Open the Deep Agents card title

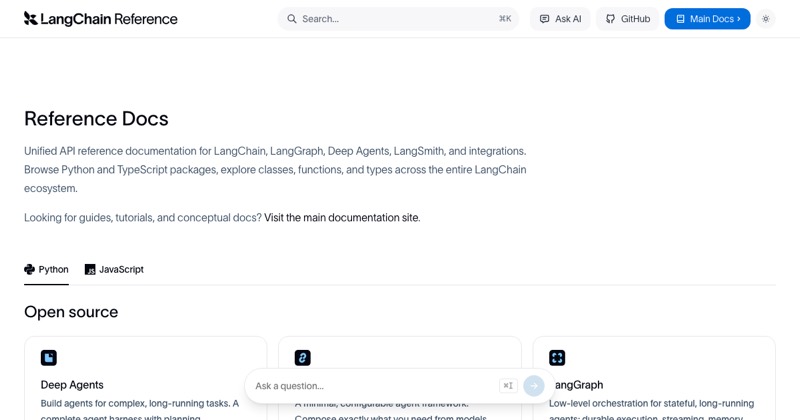click(72, 385)
